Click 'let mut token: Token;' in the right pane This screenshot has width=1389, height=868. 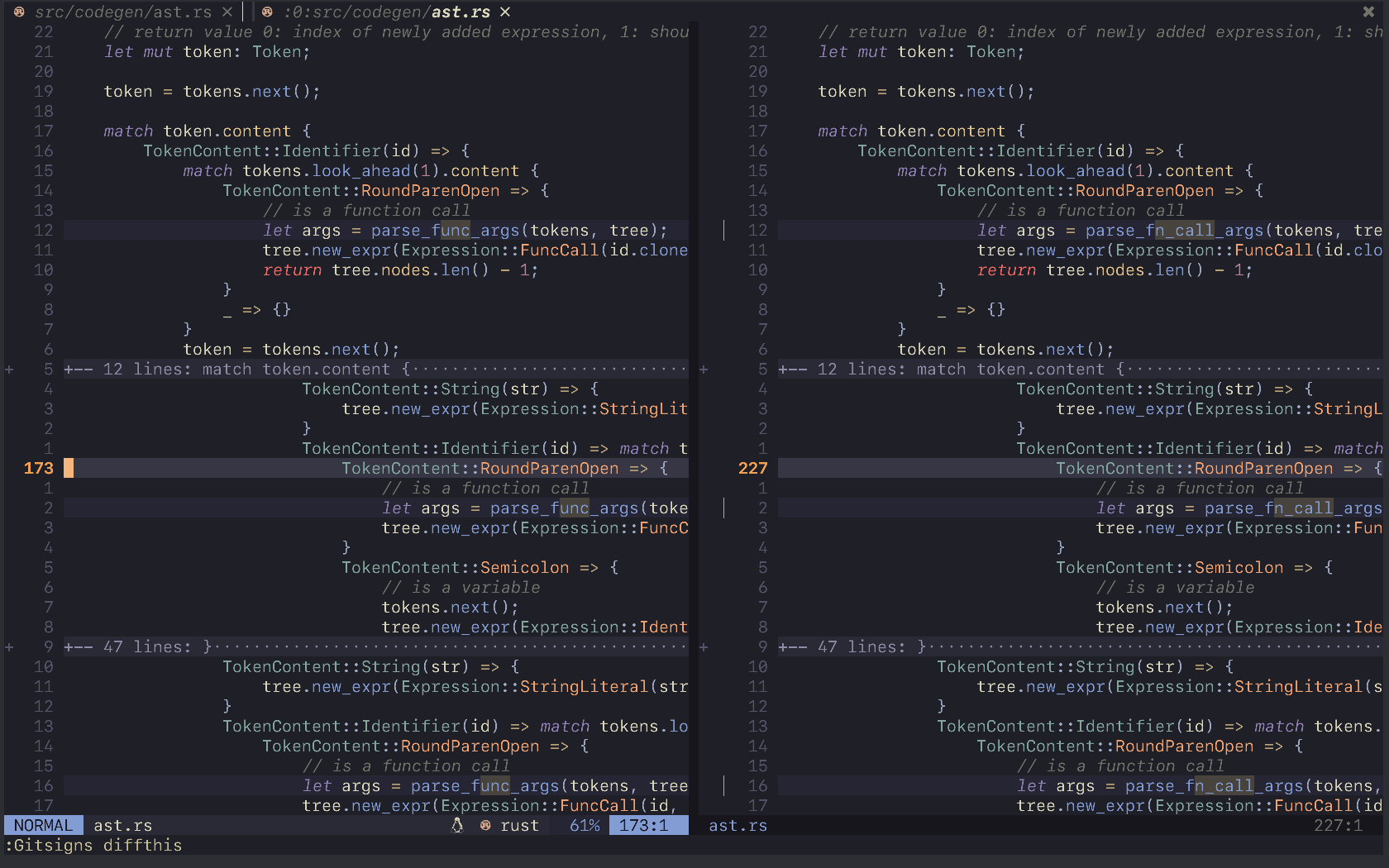coord(922,51)
